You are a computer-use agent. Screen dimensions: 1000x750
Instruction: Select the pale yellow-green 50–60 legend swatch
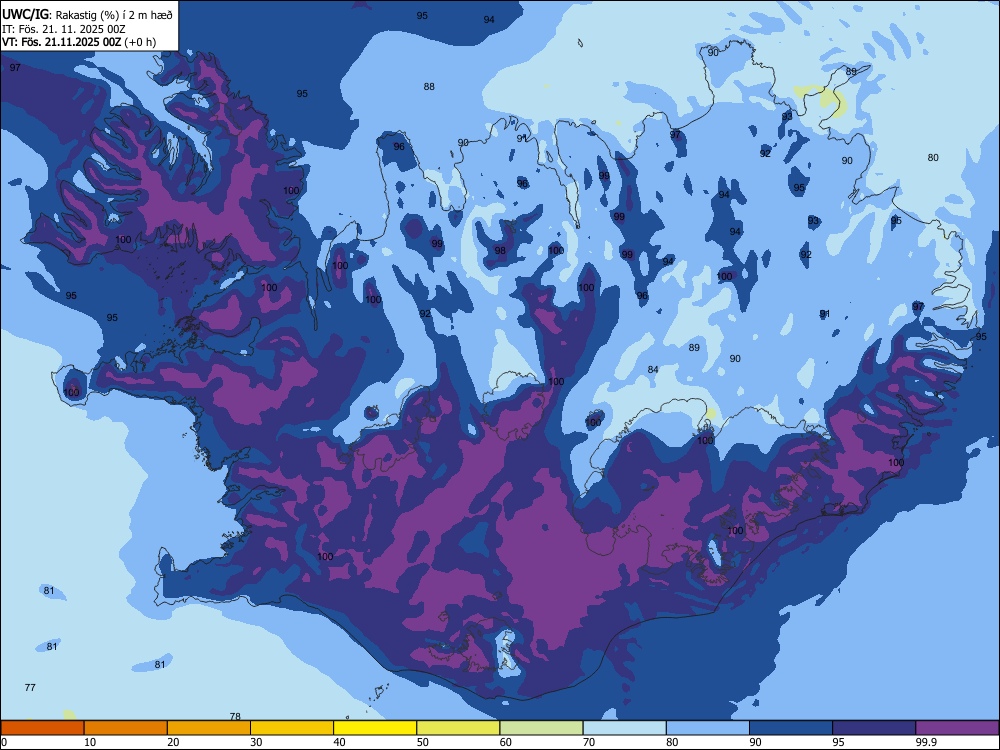[x=458, y=728]
